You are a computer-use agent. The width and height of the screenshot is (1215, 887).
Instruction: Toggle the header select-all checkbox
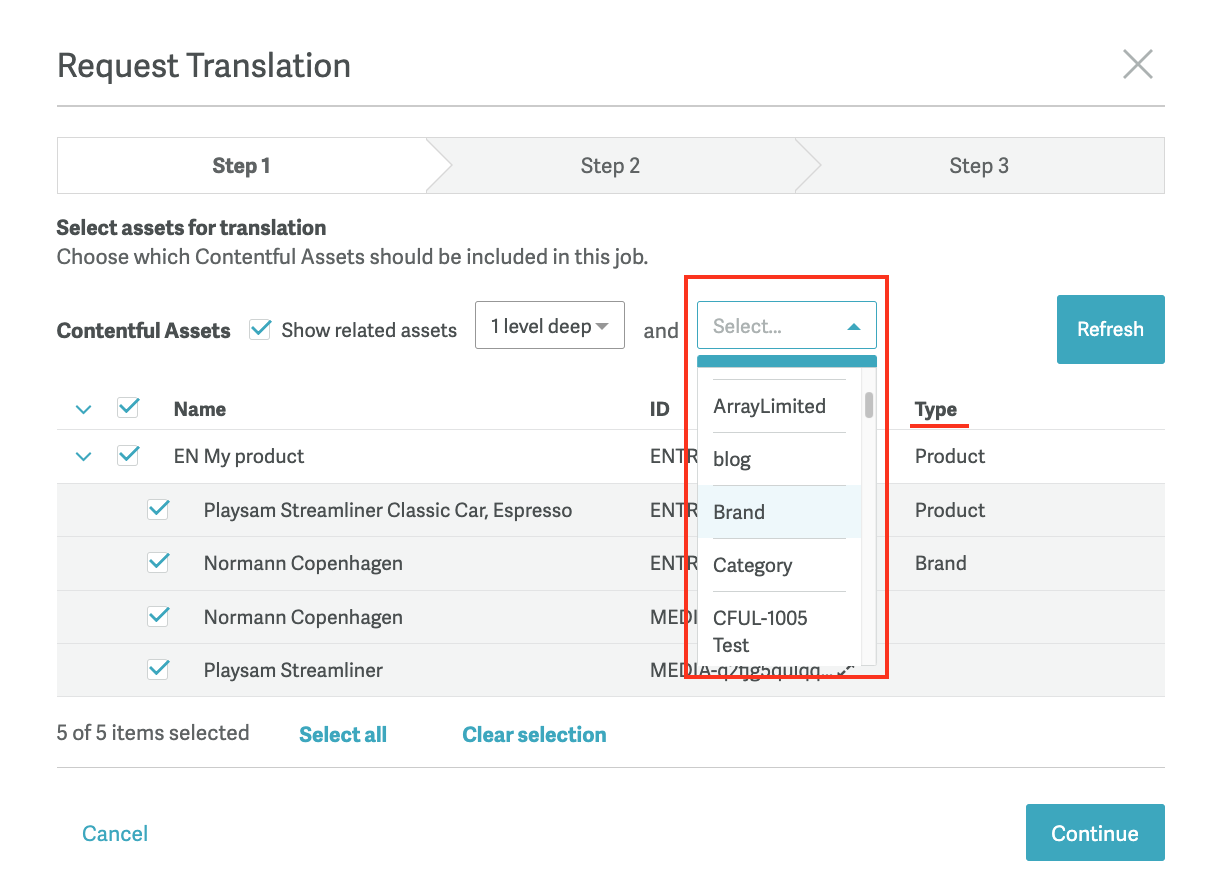point(128,407)
